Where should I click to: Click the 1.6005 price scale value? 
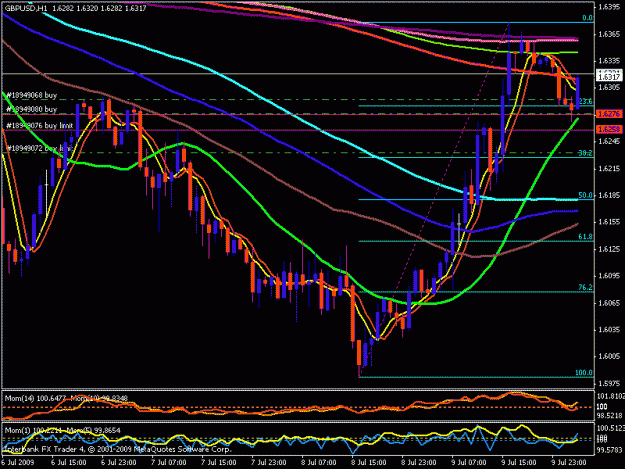coord(609,356)
